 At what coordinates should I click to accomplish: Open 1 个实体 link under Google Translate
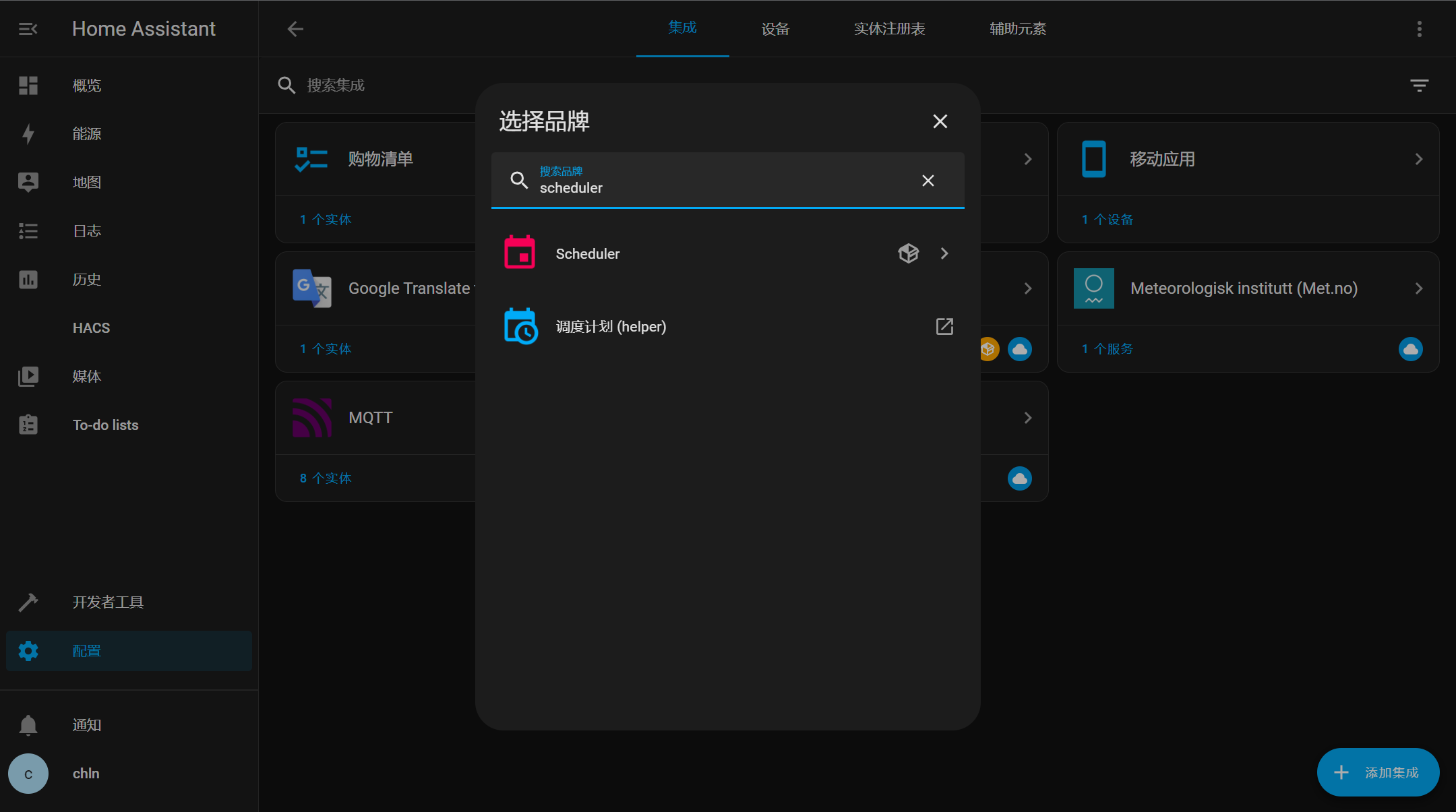(325, 349)
